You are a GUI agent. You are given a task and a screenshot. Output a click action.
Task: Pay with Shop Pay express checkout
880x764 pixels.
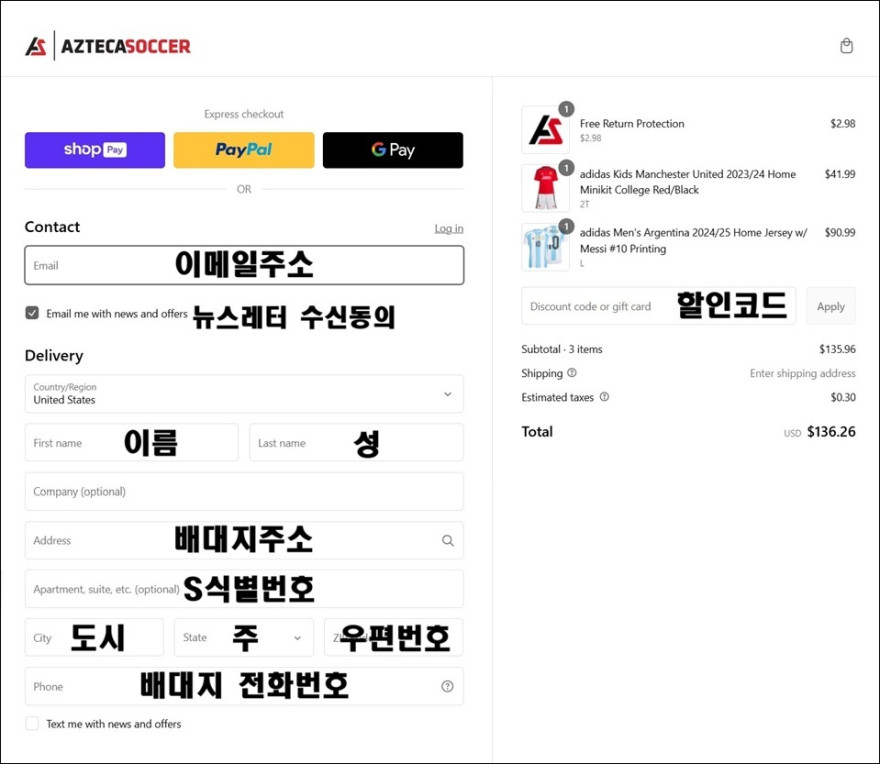click(x=95, y=150)
